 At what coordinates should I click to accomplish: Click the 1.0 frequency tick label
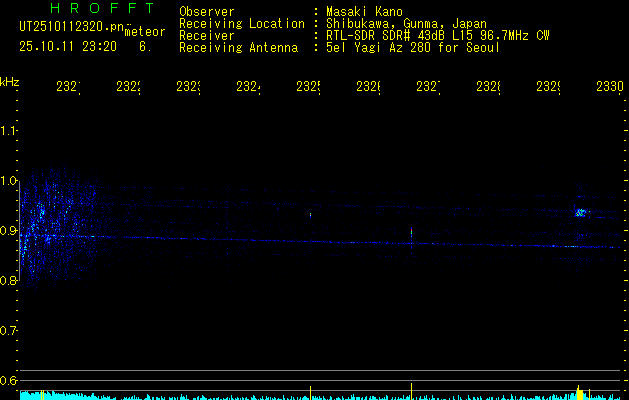(9, 181)
